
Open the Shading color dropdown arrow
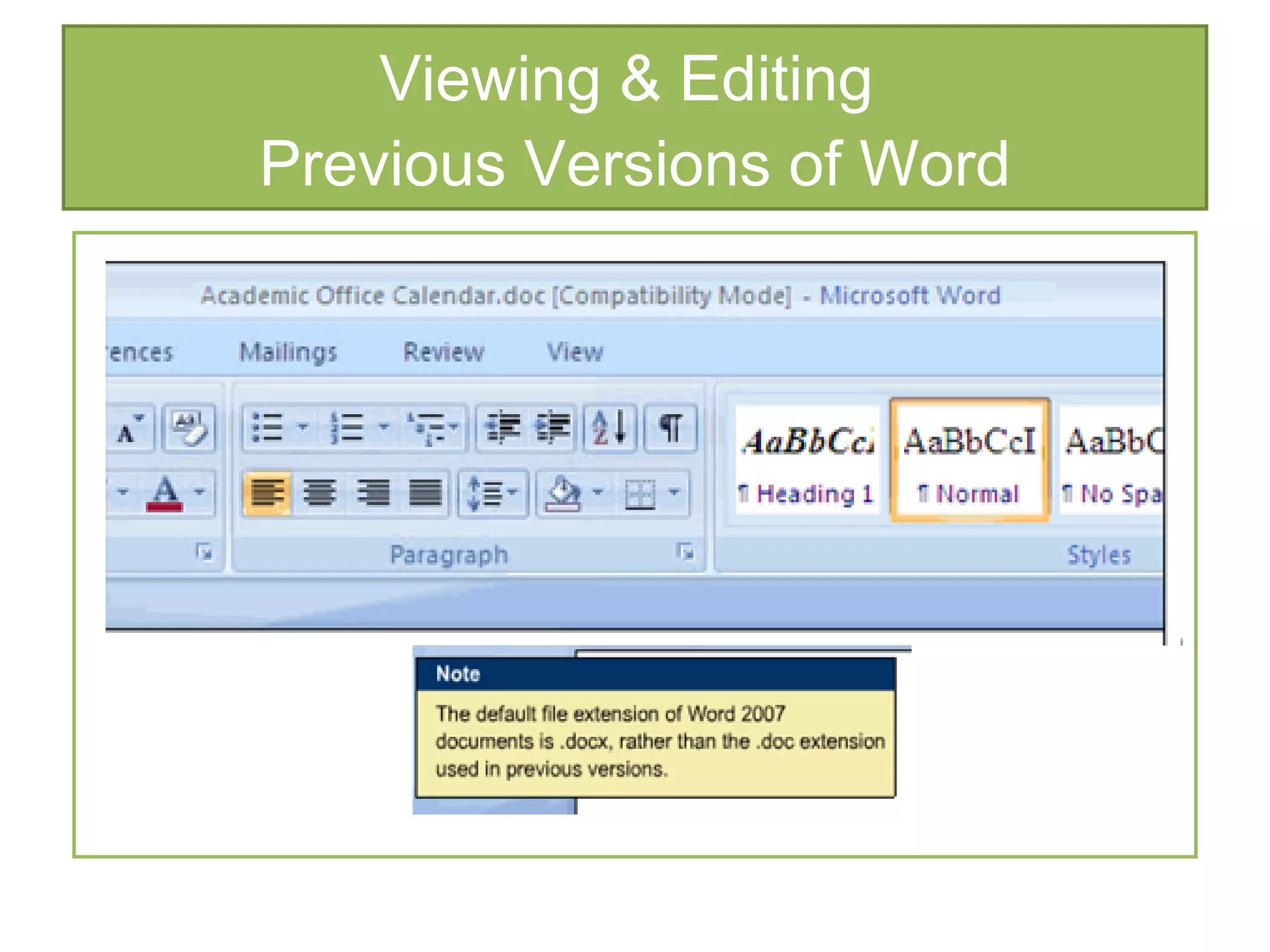598,492
